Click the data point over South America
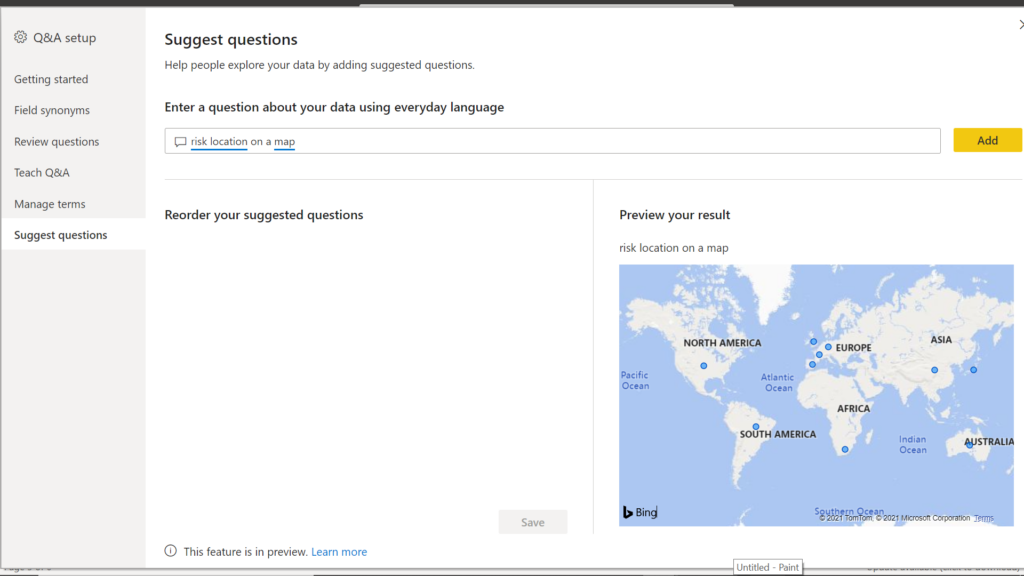The height and width of the screenshot is (576, 1024). pyautogui.click(x=755, y=425)
